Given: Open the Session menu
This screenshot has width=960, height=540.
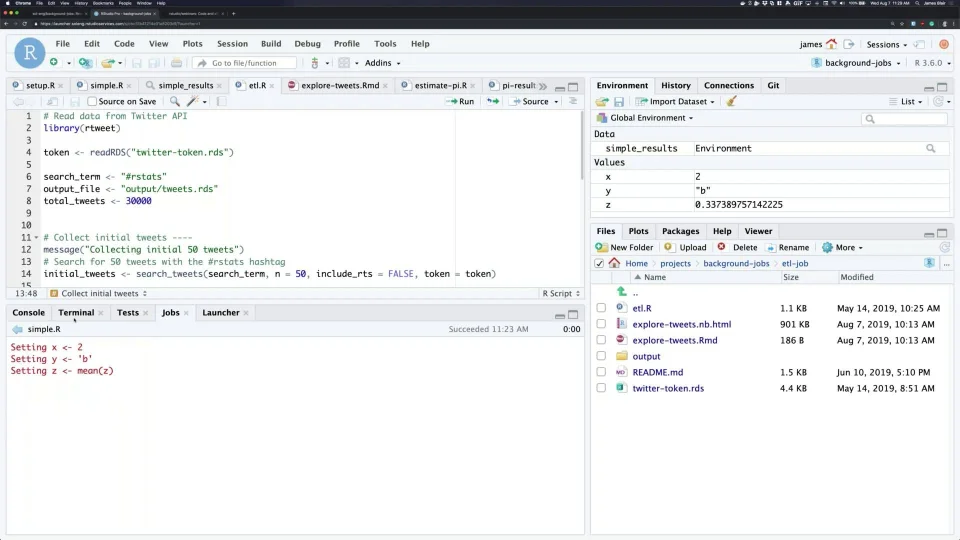Looking at the screenshot, I should 232,43.
